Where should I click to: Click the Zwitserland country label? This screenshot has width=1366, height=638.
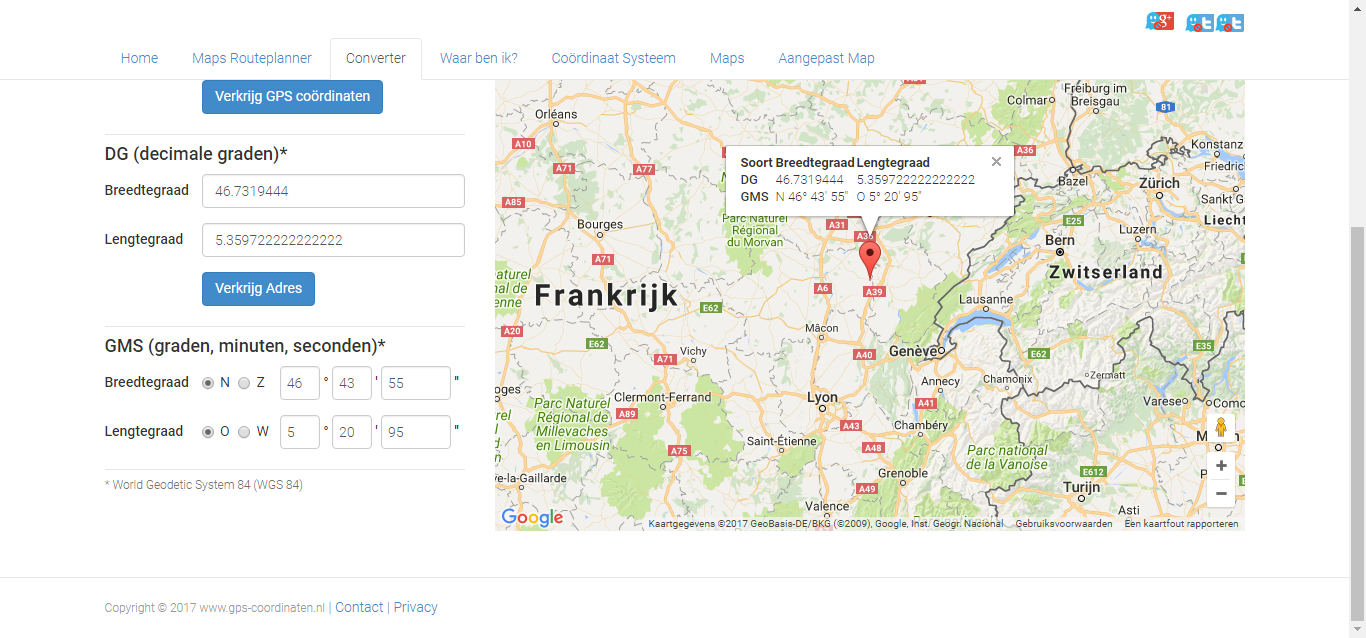click(1105, 272)
